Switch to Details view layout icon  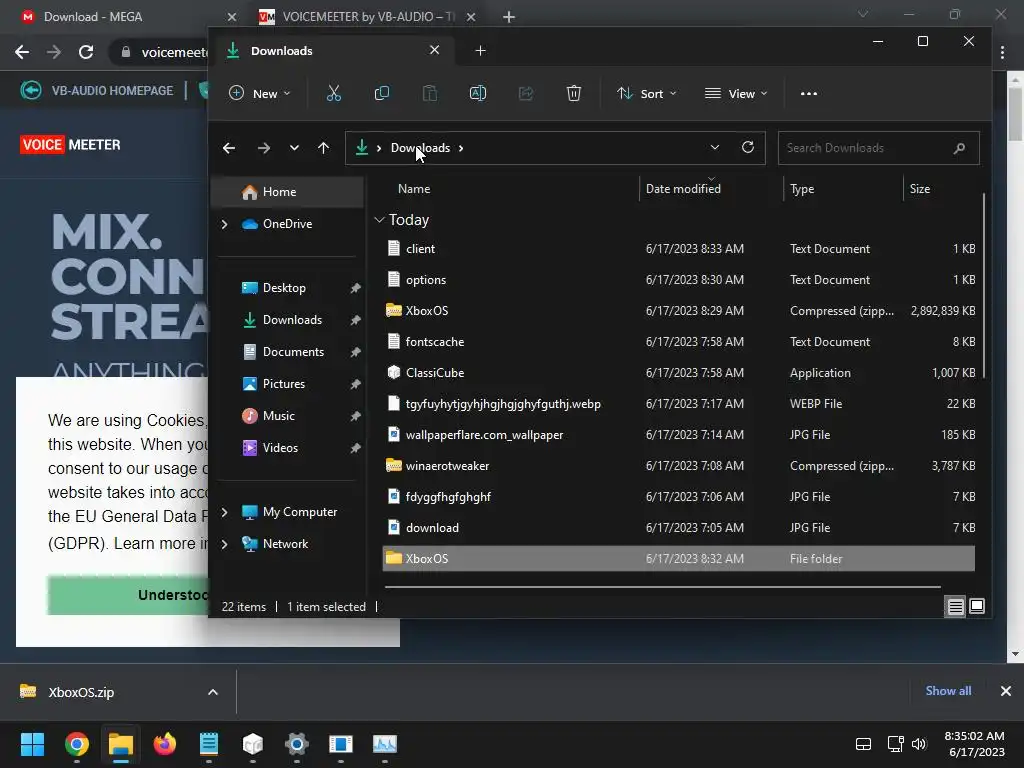pyautogui.click(x=955, y=607)
